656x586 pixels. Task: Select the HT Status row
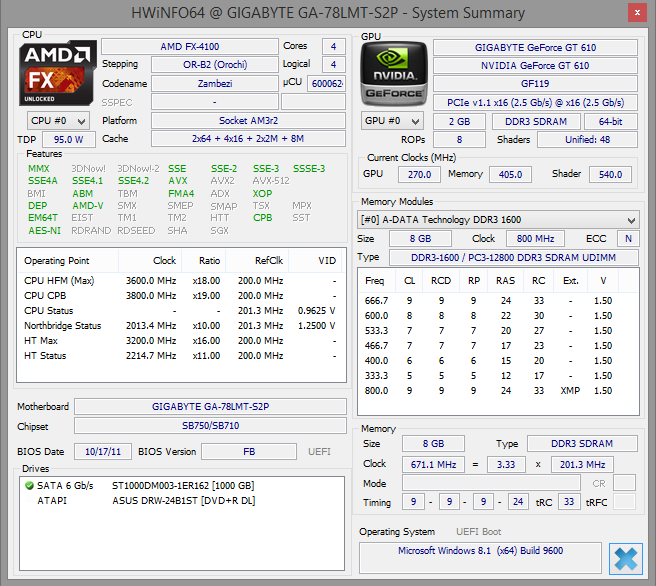click(x=180, y=356)
